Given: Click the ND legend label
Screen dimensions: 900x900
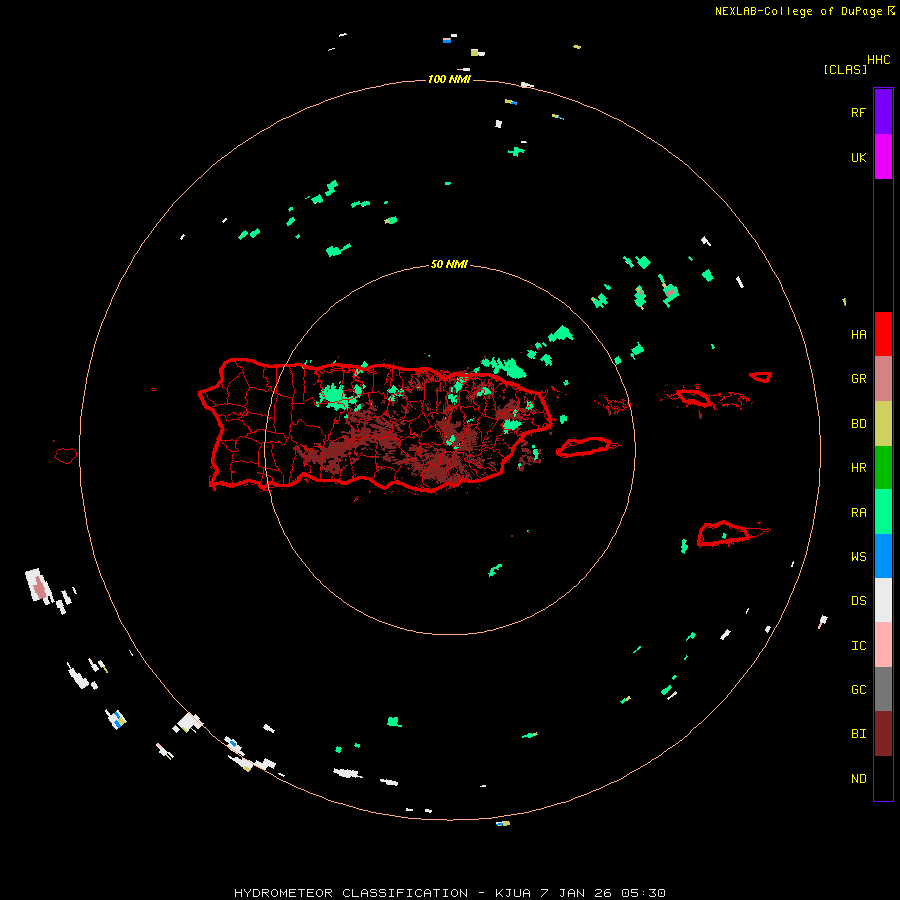Looking at the screenshot, I should pyautogui.click(x=858, y=778).
